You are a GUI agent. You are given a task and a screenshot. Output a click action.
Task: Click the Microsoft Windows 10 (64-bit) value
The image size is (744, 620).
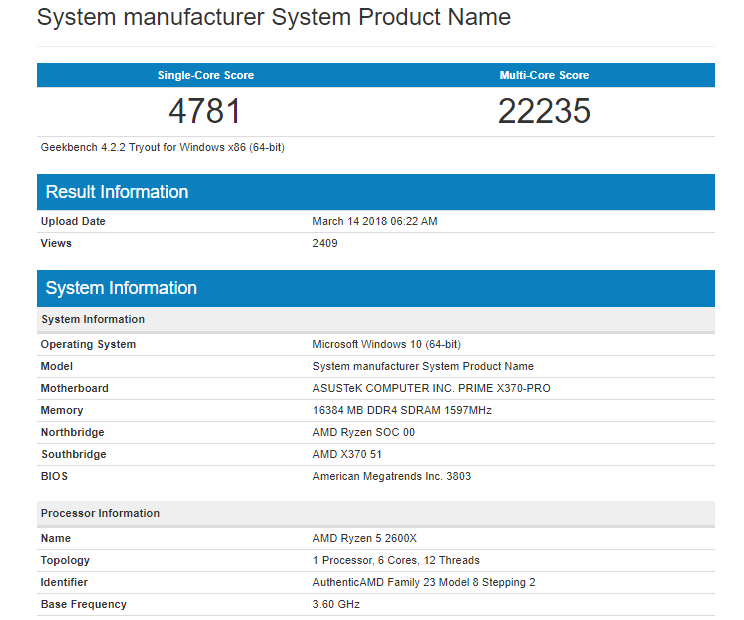point(387,344)
